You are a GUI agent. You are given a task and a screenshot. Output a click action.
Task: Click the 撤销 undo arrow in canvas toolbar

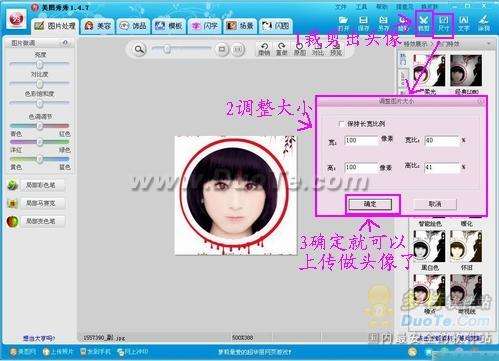coord(264,49)
